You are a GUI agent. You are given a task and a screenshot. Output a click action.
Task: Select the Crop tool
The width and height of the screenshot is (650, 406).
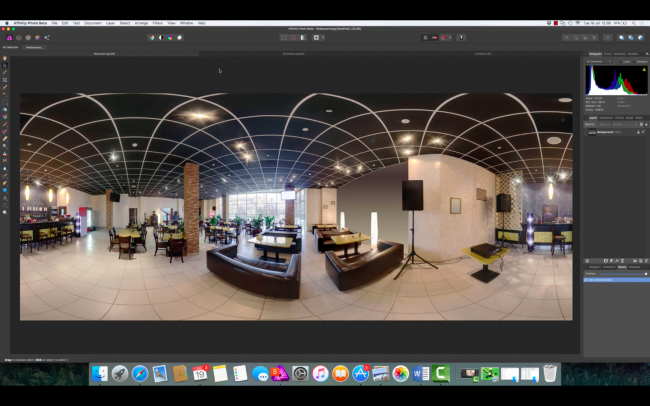(5, 80)
